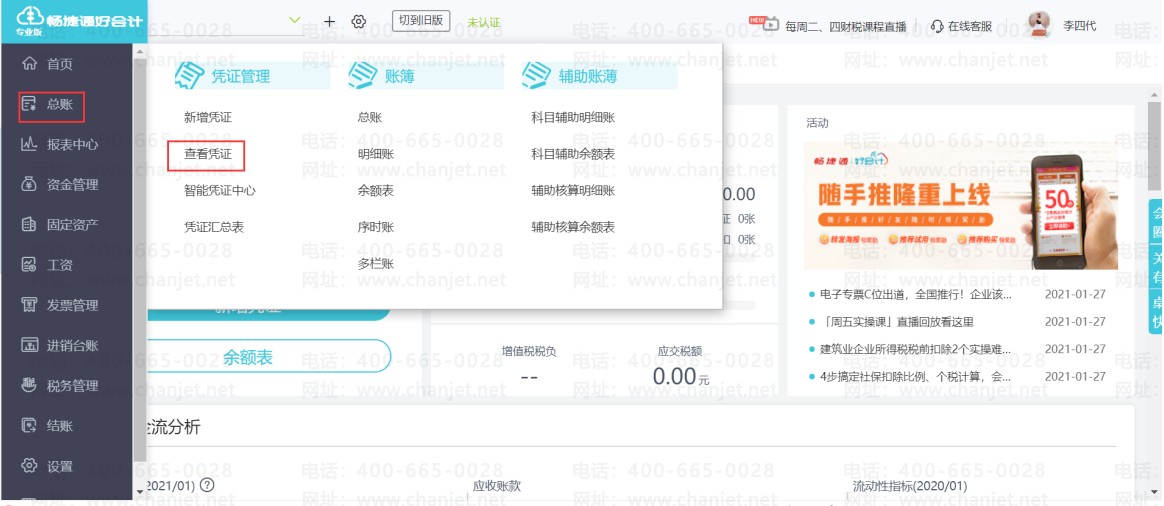
Task: Open 在线客服 support link
Action: pyautogui.click(x=970, y=26)
